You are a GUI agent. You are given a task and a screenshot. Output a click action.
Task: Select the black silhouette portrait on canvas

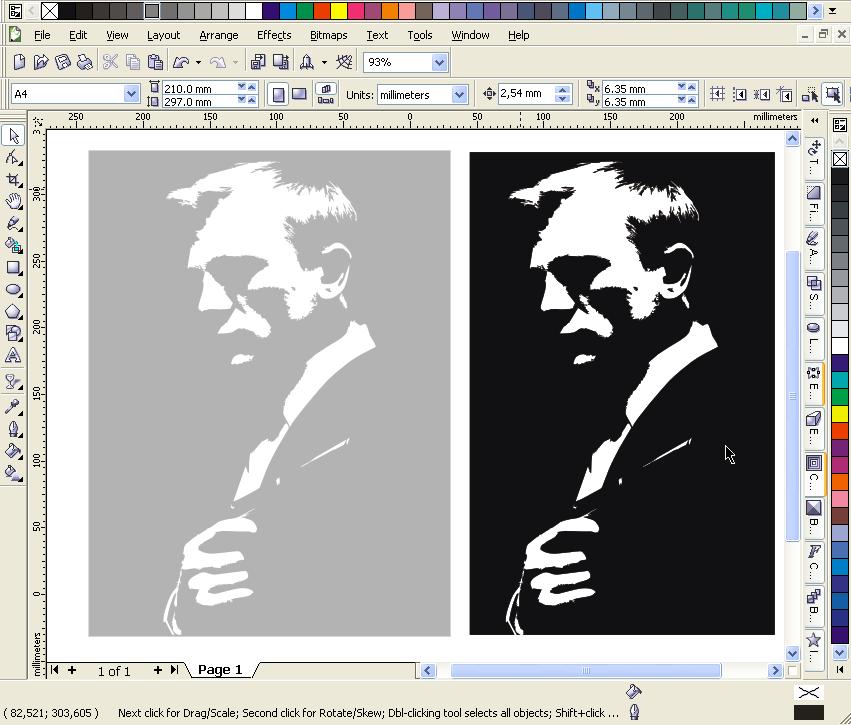coord(621,393)
